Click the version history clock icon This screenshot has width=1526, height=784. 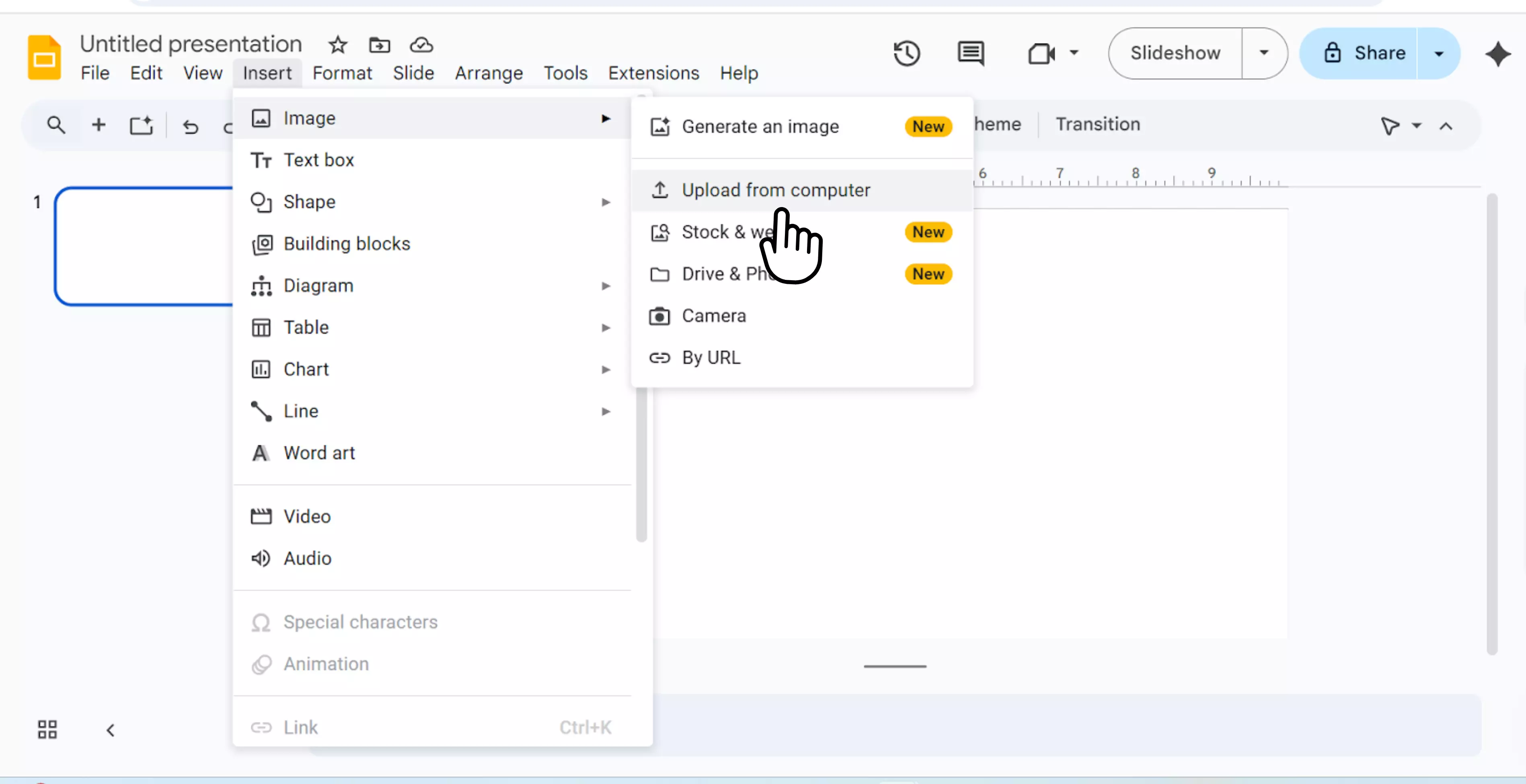click(x=906, y=53)
